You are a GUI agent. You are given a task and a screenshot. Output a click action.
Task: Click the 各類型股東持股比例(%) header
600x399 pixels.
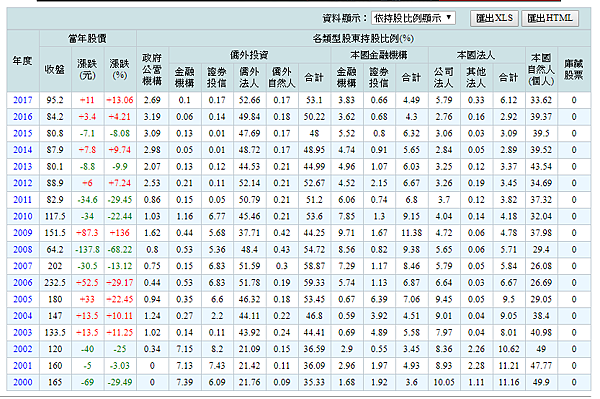(x=363, y=39)
